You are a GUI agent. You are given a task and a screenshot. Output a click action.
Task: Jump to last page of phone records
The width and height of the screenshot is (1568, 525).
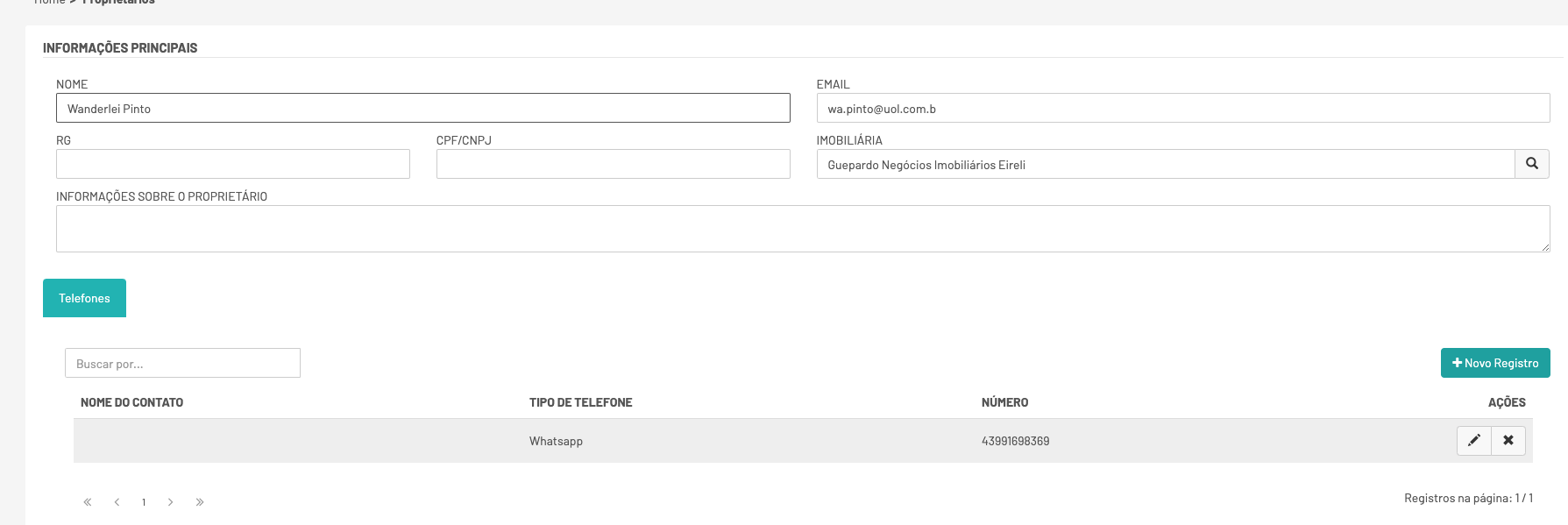200,502
